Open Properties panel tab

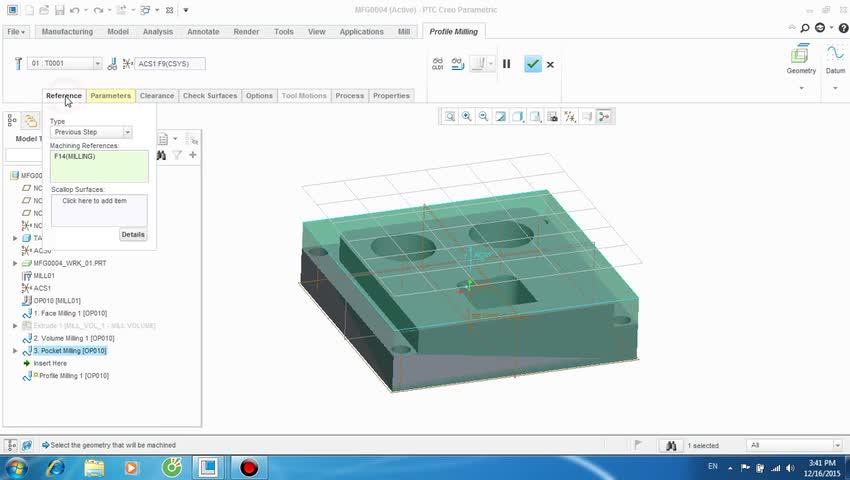click(391, 95)
